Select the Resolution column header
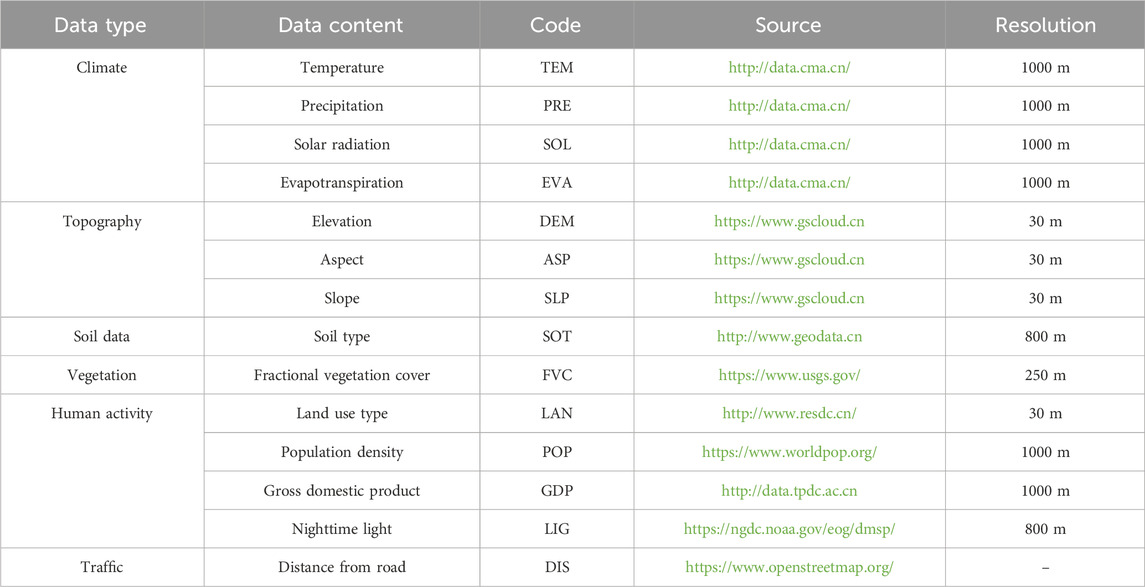This screenshot has height=587, width=1145. coord(1045,25)
